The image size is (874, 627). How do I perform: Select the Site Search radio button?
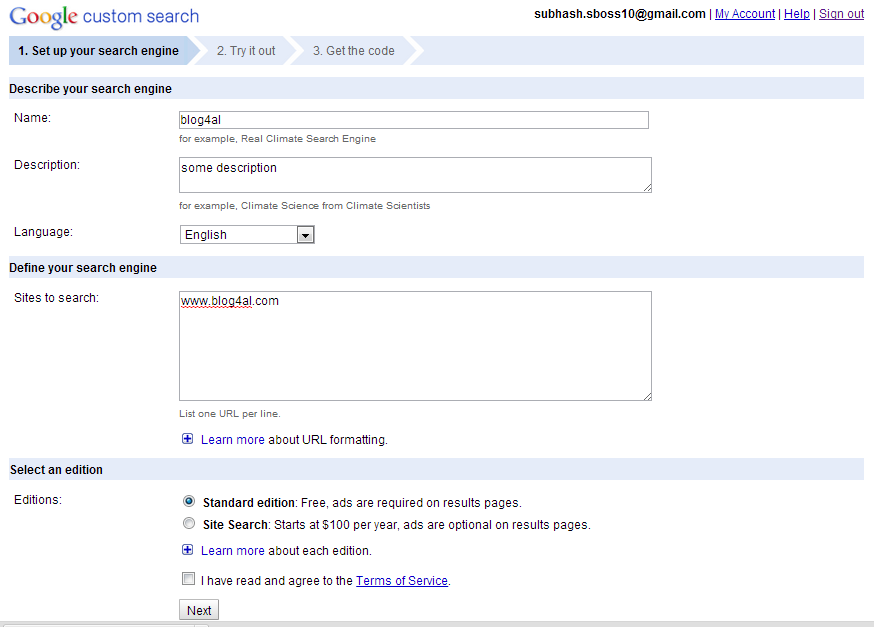click(189, 523)
